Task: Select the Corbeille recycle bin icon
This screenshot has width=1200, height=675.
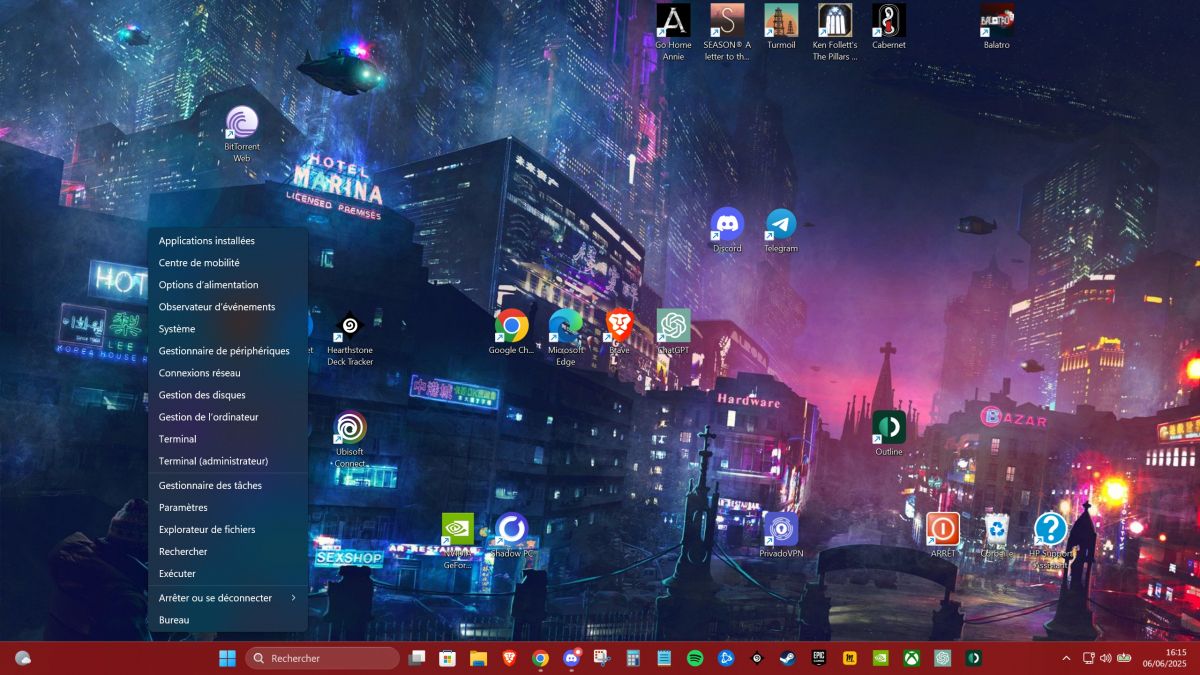Action: [x=997, y=535]
